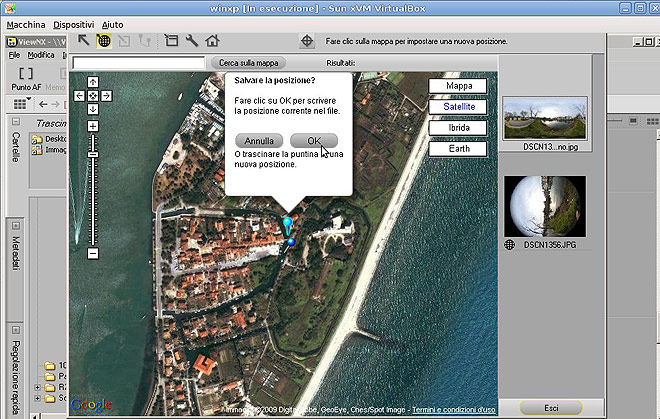Click globe icon beside DSCN1356.JPG
The width and height of the screenshot is (660, 419).
(x=510, y=245)
